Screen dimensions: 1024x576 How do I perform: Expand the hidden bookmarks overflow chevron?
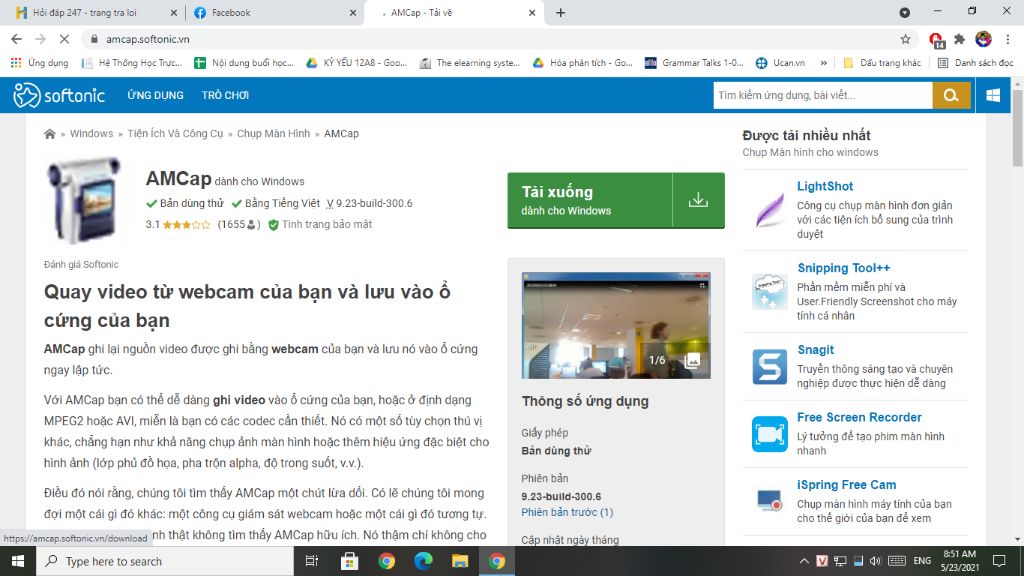point(824,63)
